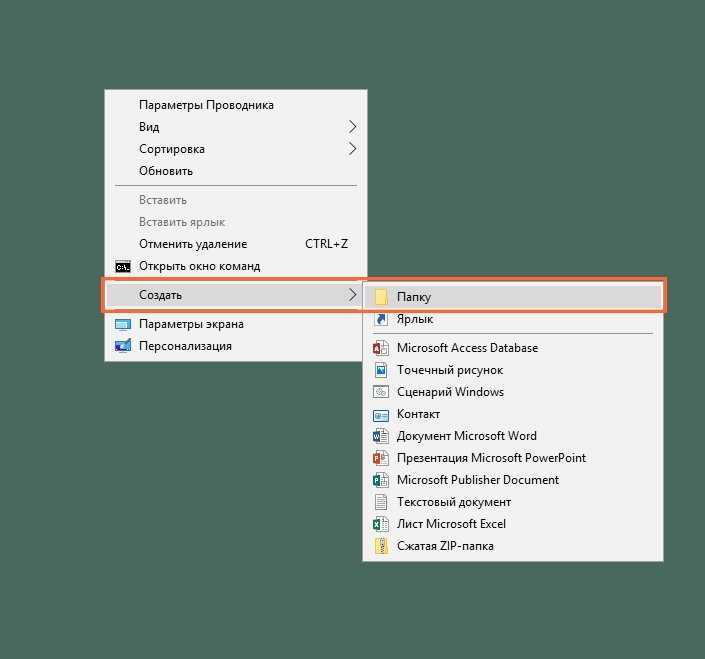Viewport: 705px width, 659px height.
Task: Click the command prompt icon
Action: click(123, 267)
